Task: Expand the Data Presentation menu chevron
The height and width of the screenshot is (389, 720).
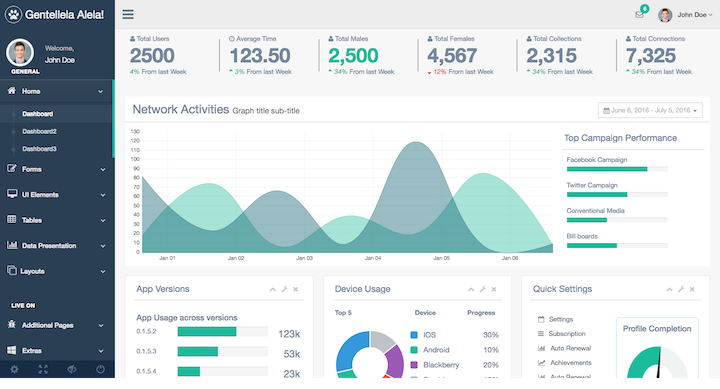Action: coord(103,246)
